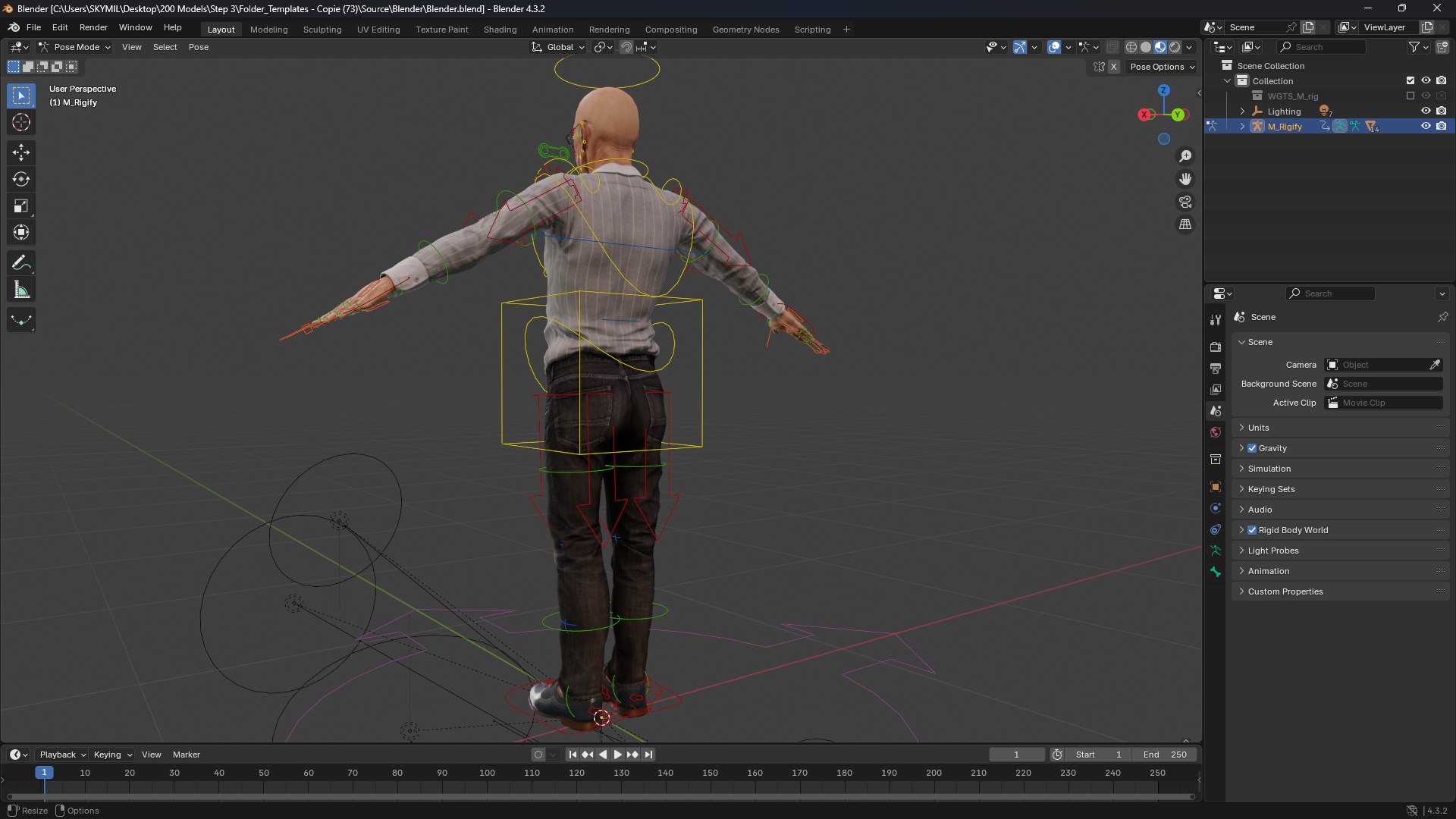The image size is (1456, 819).
Task: Select the Annotate tool
Action: [x=21, y=263]
